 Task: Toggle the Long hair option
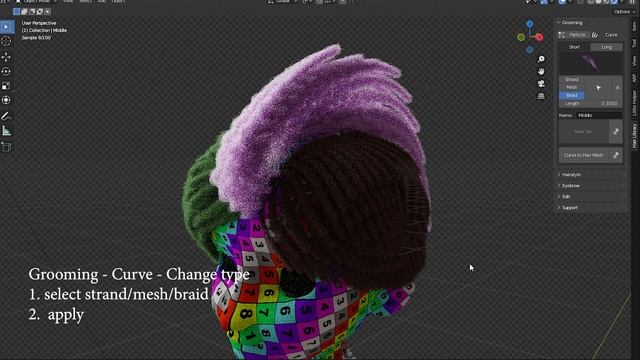click(607, 47)
